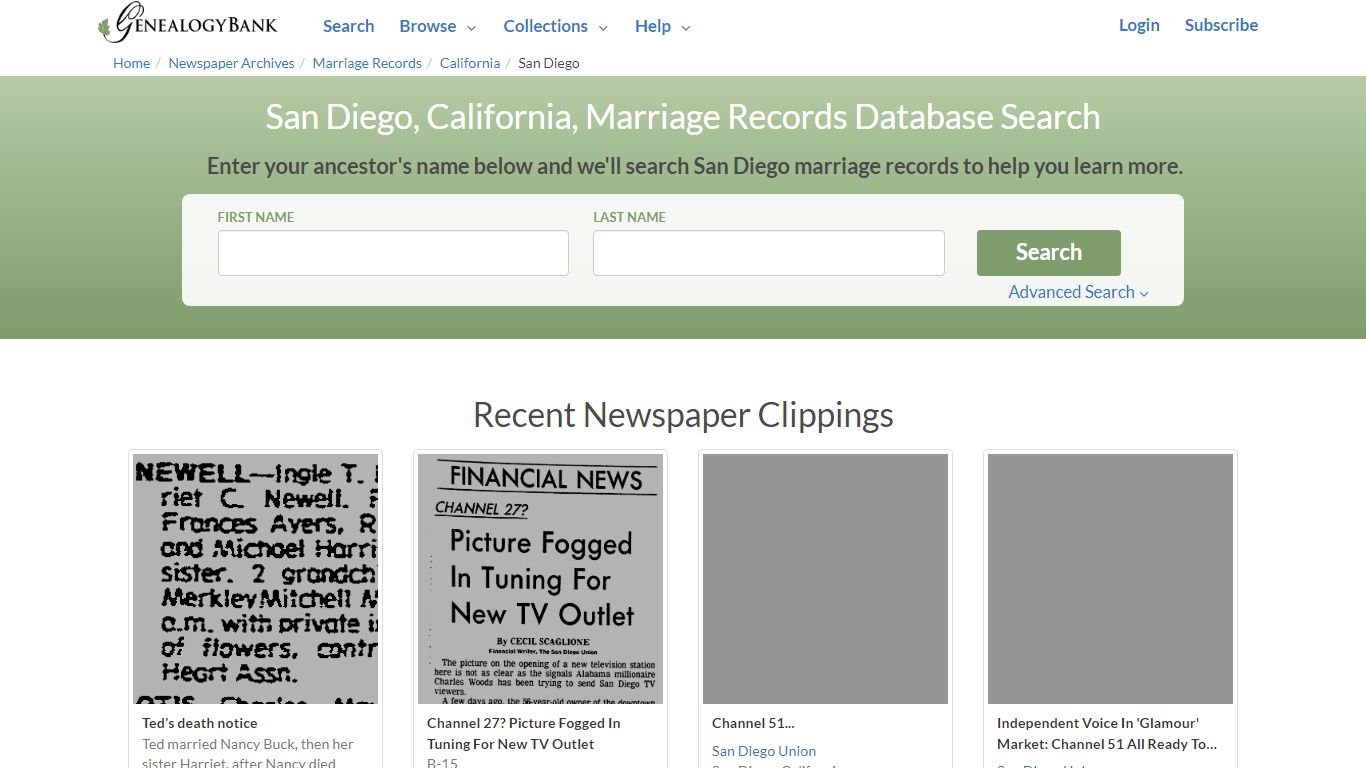
Task: Expand the Collections dropdown menu
Action: coord(555,26)
